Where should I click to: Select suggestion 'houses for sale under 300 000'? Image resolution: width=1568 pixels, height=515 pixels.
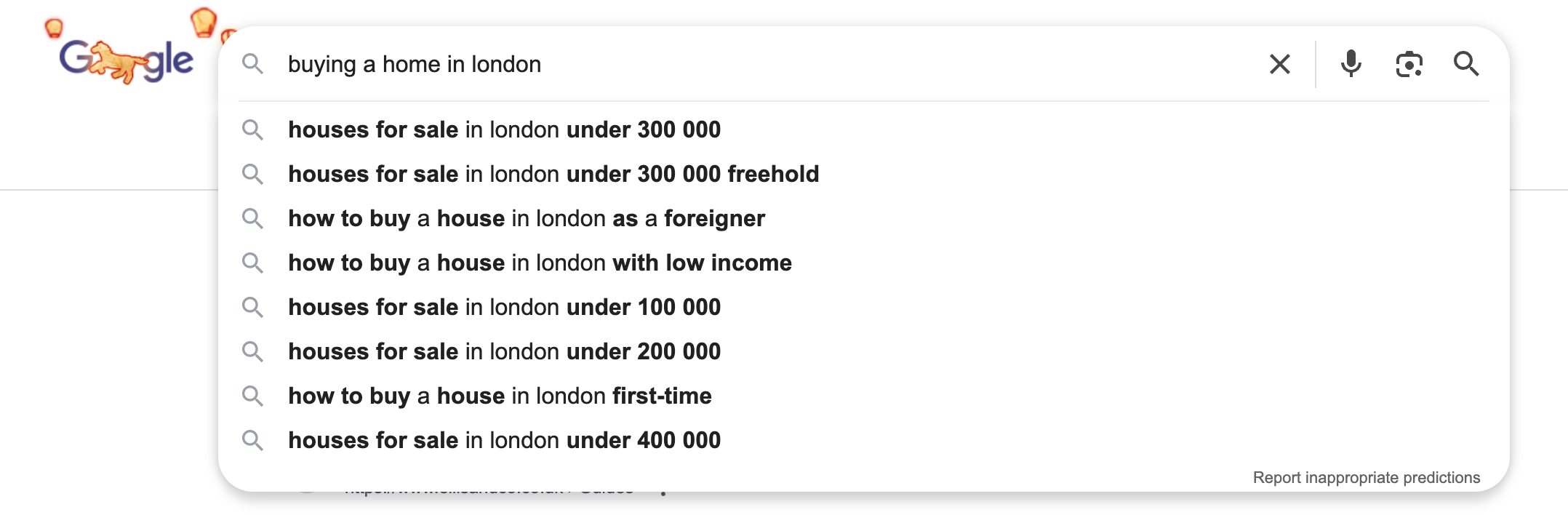[504, 129]
